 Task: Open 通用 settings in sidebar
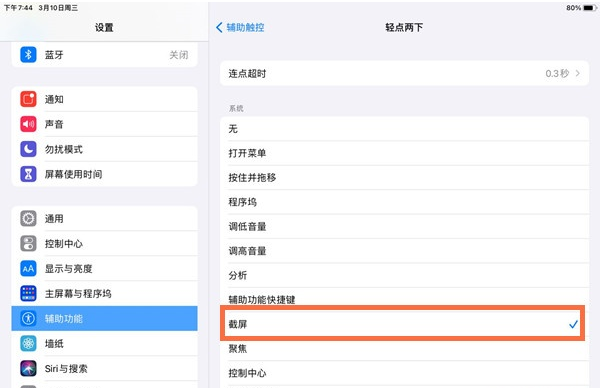105,218
